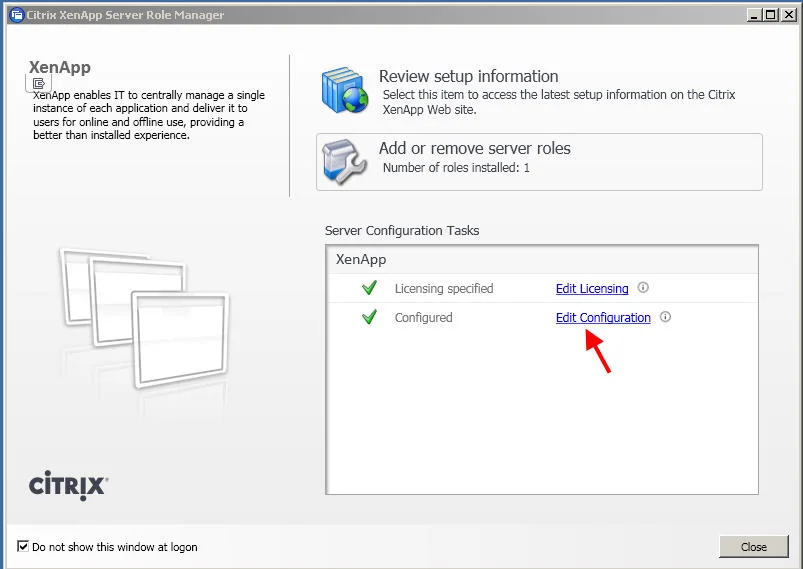Click the info icon beside Edit Licensing
Screen dimensions: 803x569
coord(643,287)
